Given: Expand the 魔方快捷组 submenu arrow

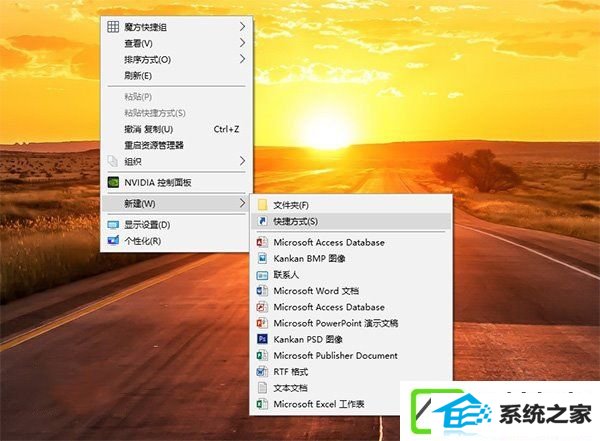Looking at the screenshot, I should tap(242, 26).
